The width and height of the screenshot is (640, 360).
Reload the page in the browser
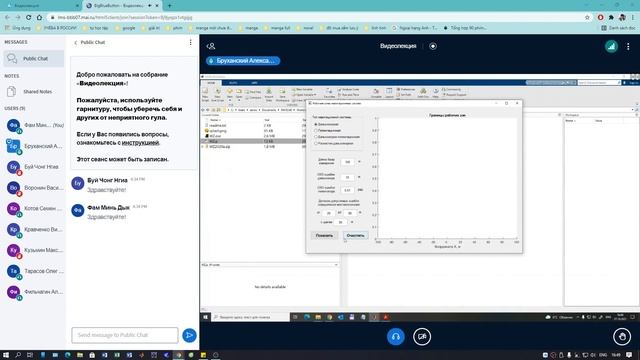click(29, 18)
